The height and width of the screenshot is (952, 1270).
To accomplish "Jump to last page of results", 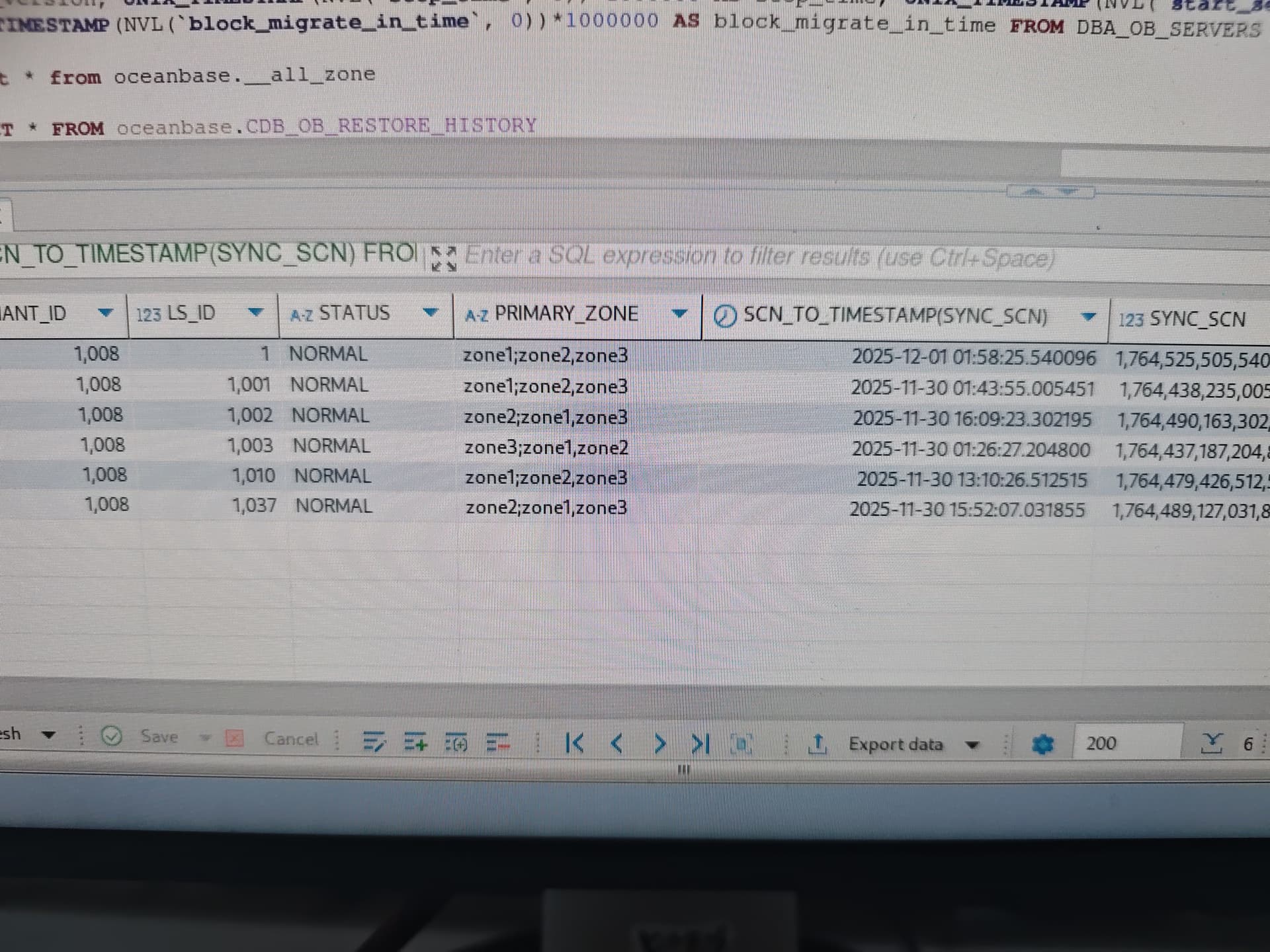I will tap(700, 744).
